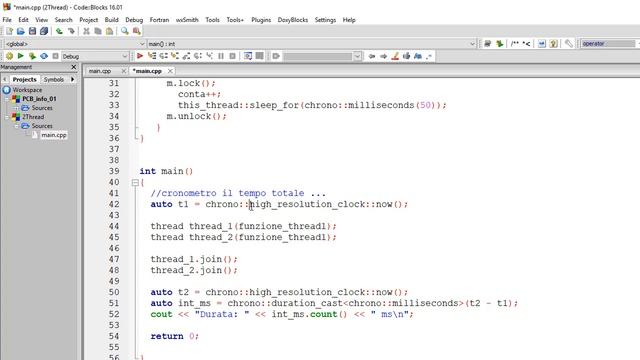The width and height of the screenshot is (640, 360).
Task: Open the wxSmith menu
Action: 187,20
